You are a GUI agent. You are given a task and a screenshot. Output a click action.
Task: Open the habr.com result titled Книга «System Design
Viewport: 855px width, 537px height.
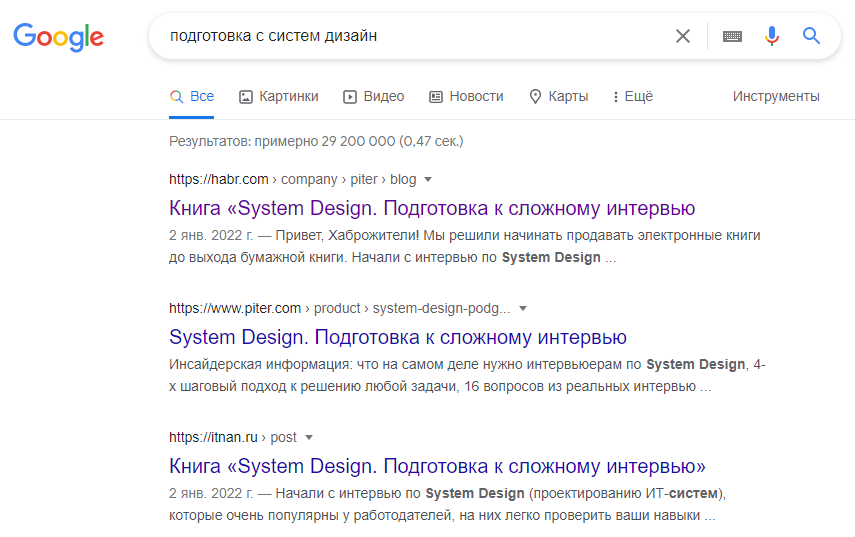[x=432, y=208]
